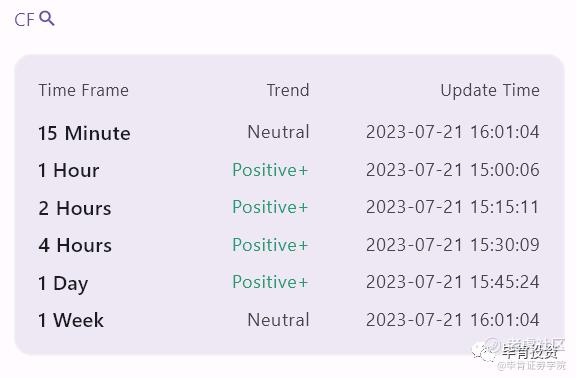Click Positive+ trend in 2 Hours row

click(x=270, y=207)
